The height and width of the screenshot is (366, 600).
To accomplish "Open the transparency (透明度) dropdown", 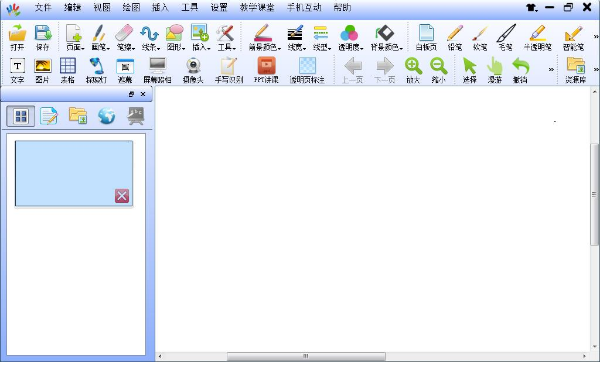I will (350, 38).
